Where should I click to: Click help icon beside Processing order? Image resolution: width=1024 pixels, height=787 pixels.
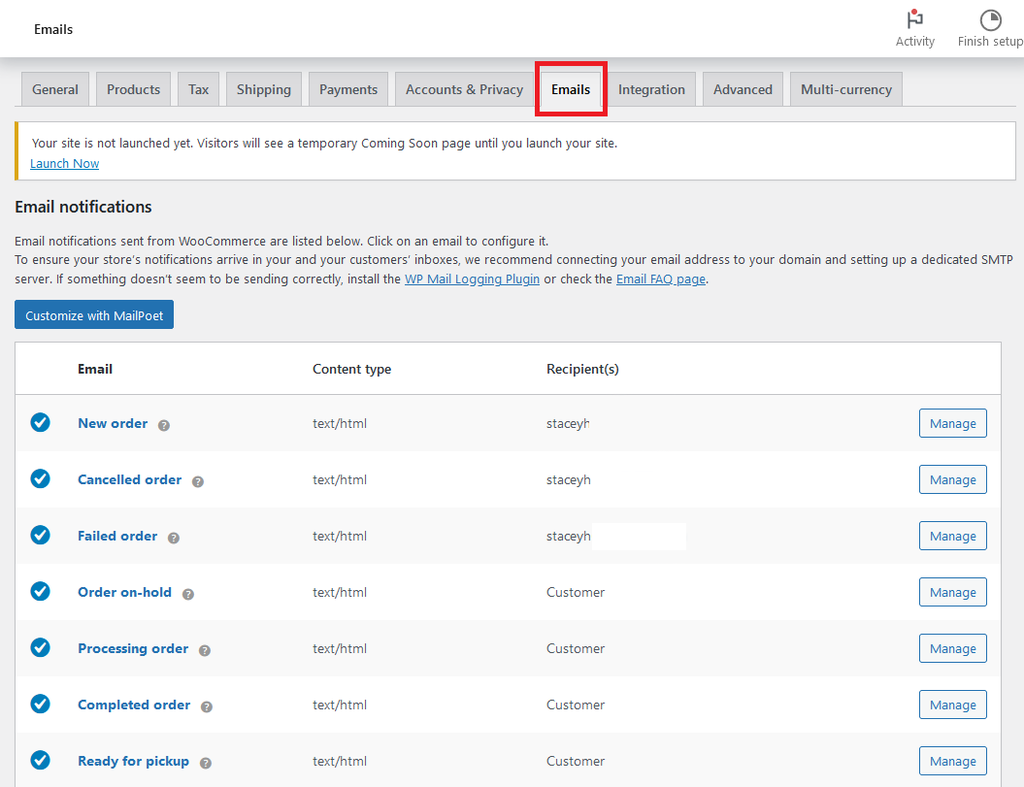pos(205,650)
